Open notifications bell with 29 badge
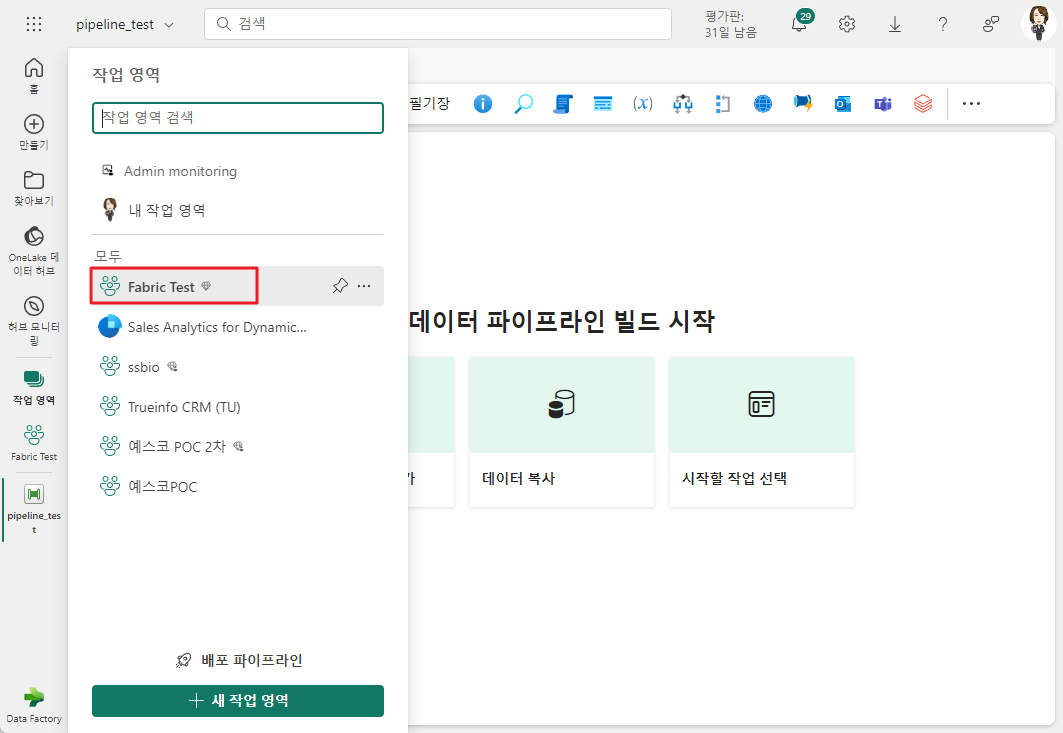This screenshot has width=1063, height=733. [x=801, y=23]
